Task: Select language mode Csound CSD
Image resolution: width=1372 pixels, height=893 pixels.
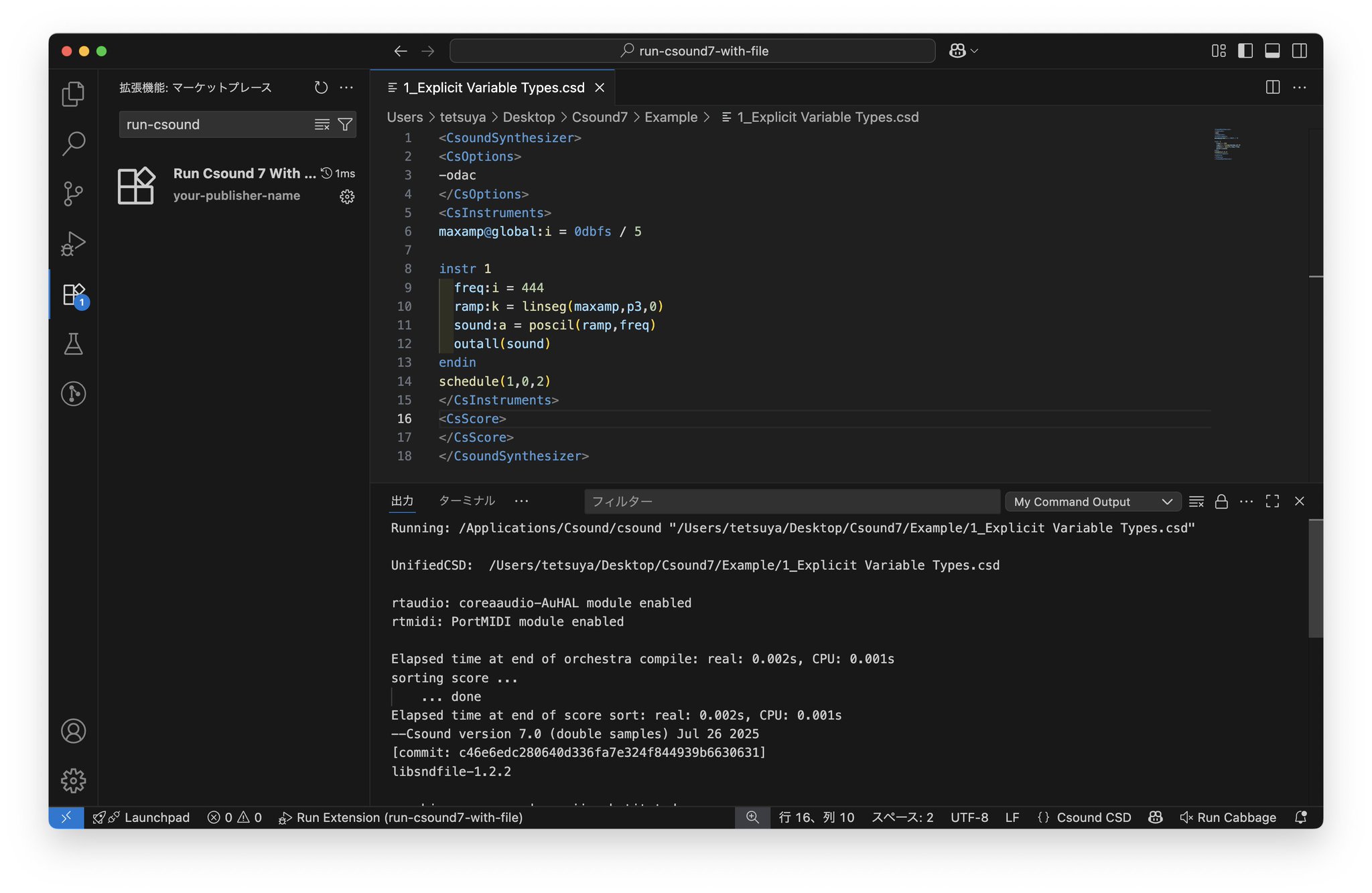Action: click(1084, 817)
